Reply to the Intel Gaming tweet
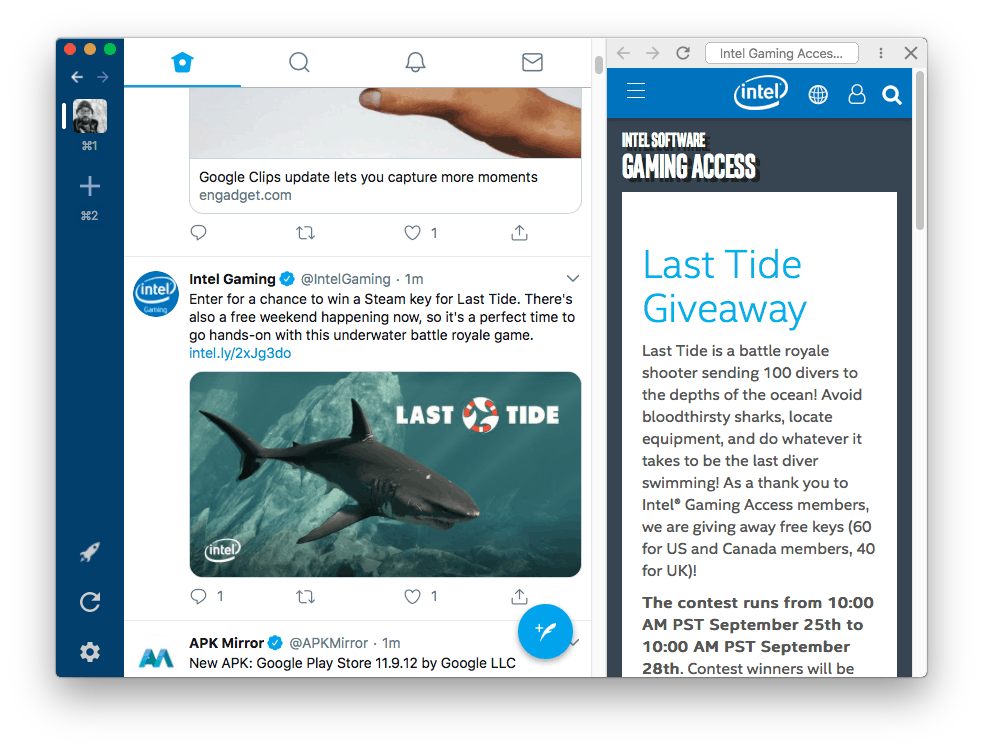The width and height of the screenshot is (983, 751). [198, 596]
